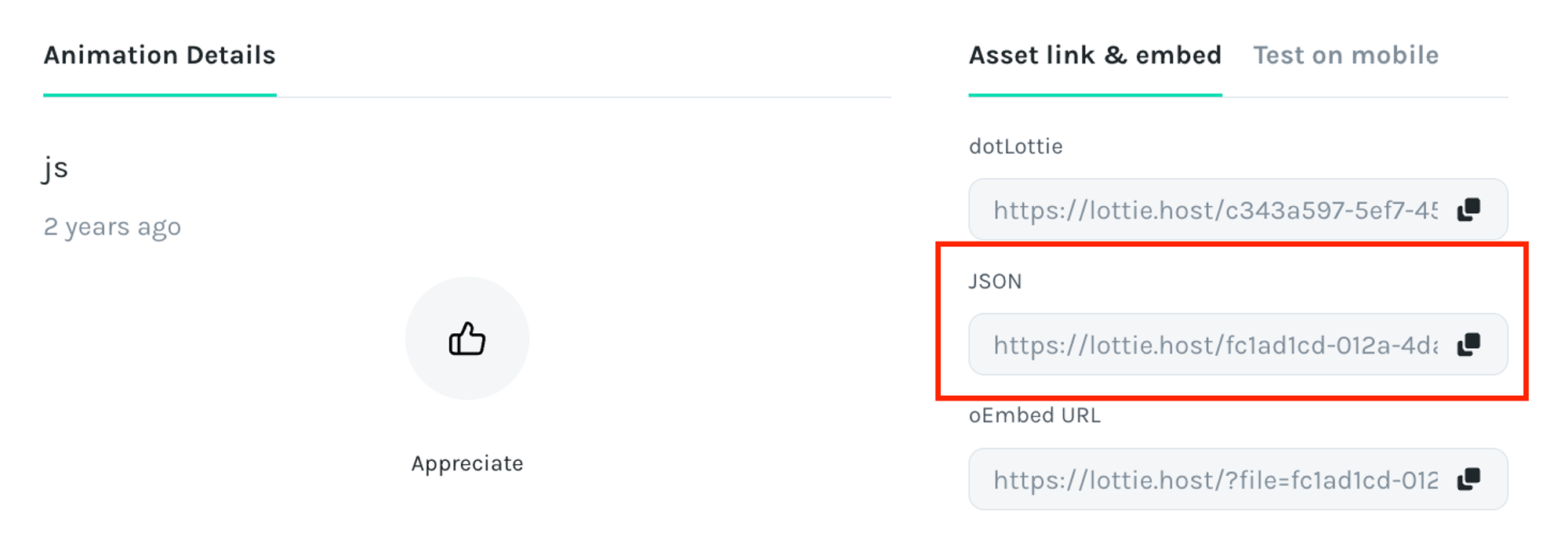Click the oEmbed URL field label
The image size is (1568, 555).
point(1034,415)
